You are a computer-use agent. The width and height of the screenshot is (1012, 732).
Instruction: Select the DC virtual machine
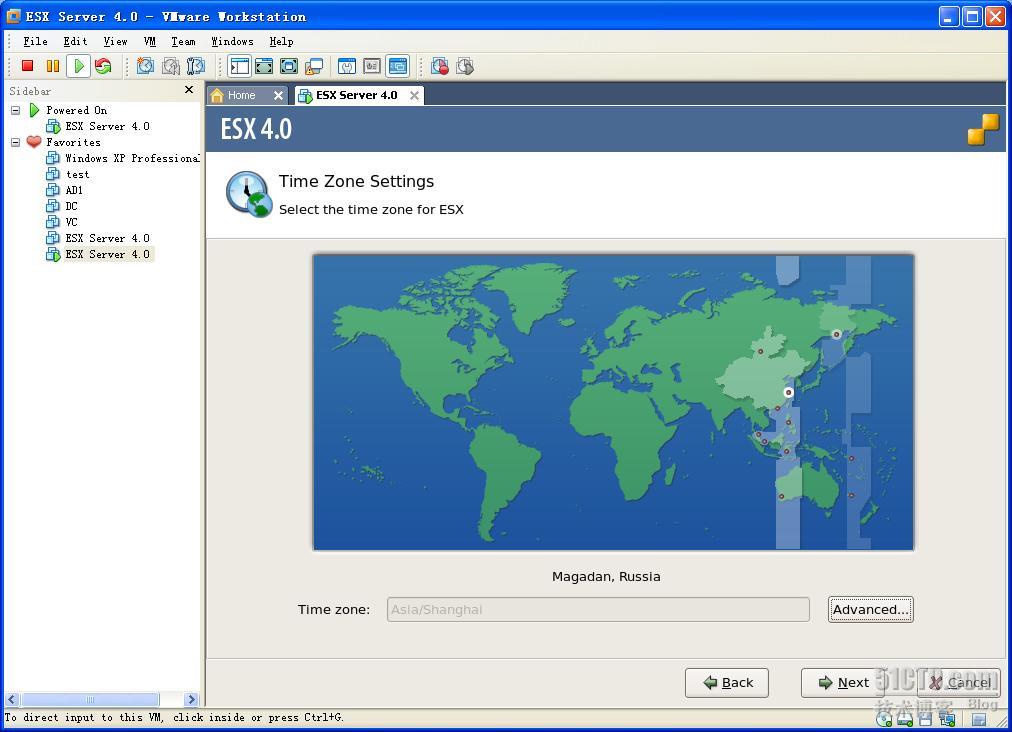(72, 206)
